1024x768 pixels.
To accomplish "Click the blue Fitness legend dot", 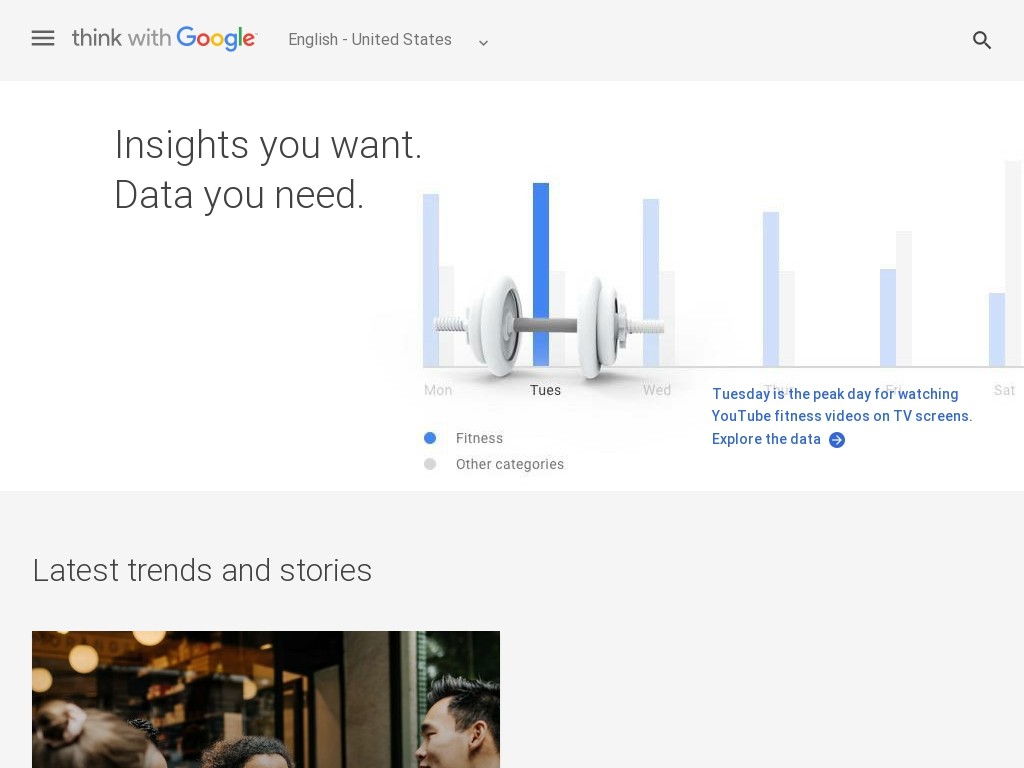I will pyautogui.click(x=430, y=438).
